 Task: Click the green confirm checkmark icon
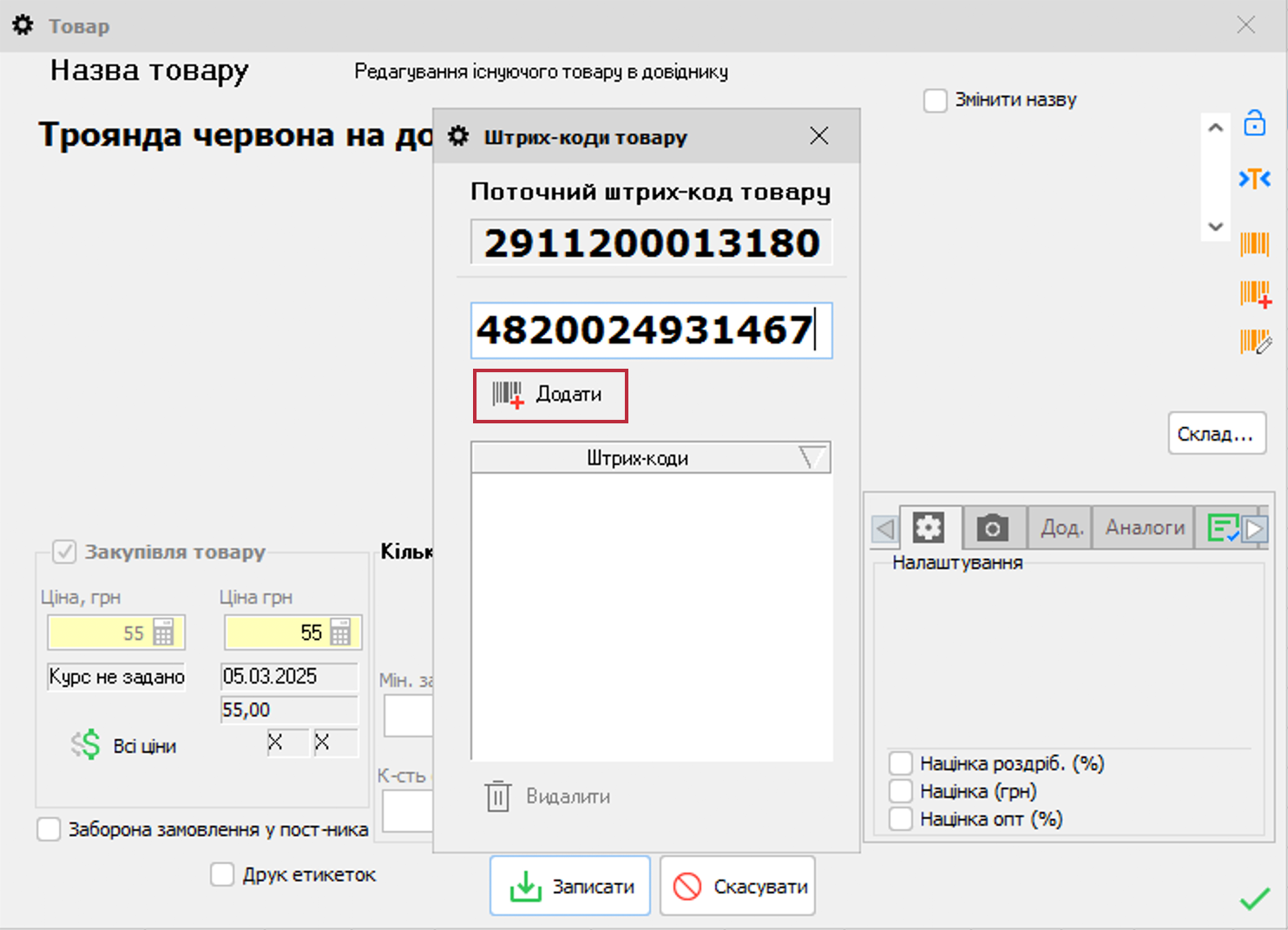(x=1254, y=899)
